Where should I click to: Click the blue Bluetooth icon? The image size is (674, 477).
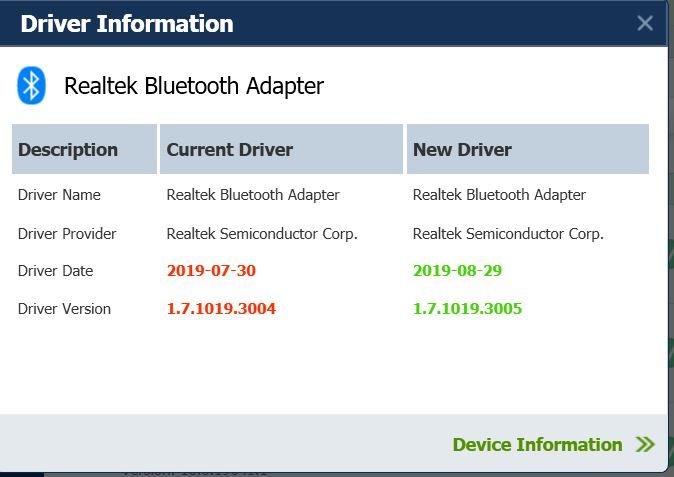[x=31, y=85]
